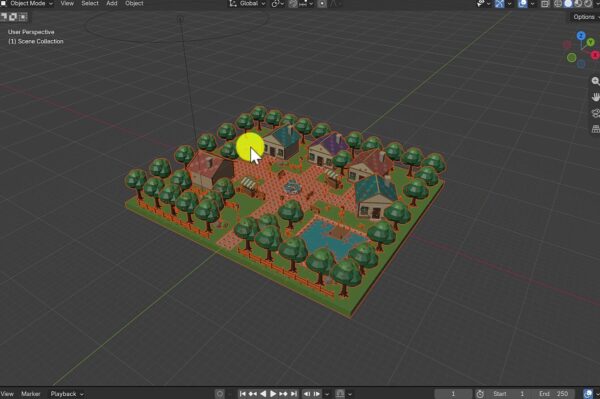Switch to Wireframe viewport shading
This screenshot has height=399, width=600.
pyautogui.click(x=558, y=4)
